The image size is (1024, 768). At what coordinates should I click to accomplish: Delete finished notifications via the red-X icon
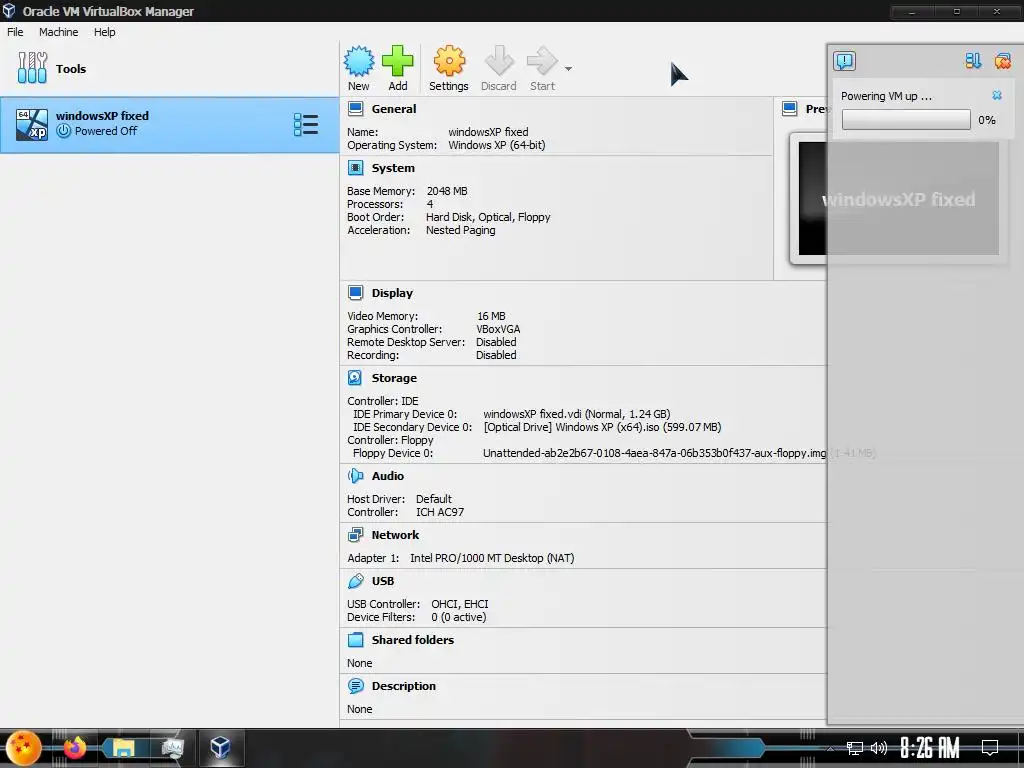(x=1002, y=61)
